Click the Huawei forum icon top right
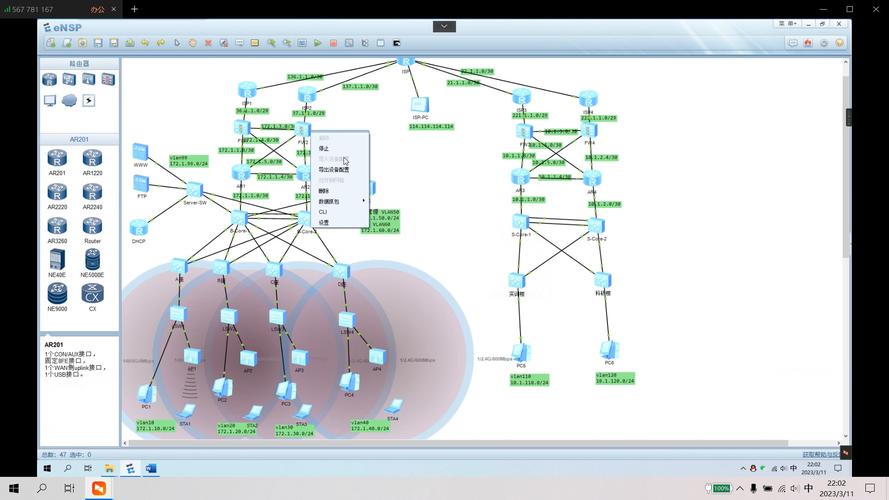This screenshot has height=500, width=889. [x=808, y=43]
